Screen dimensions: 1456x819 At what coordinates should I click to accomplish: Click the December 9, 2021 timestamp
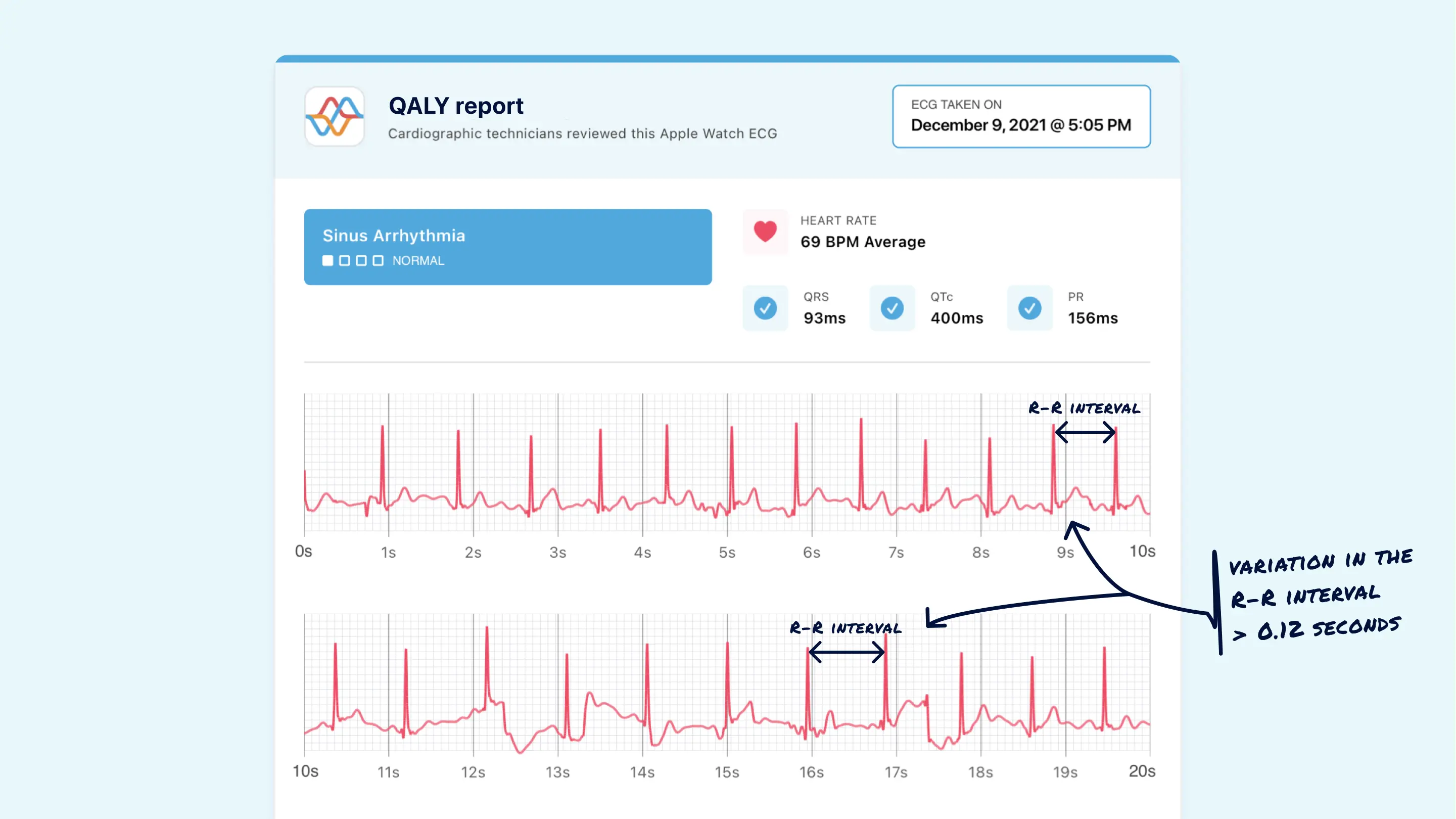1020,125
